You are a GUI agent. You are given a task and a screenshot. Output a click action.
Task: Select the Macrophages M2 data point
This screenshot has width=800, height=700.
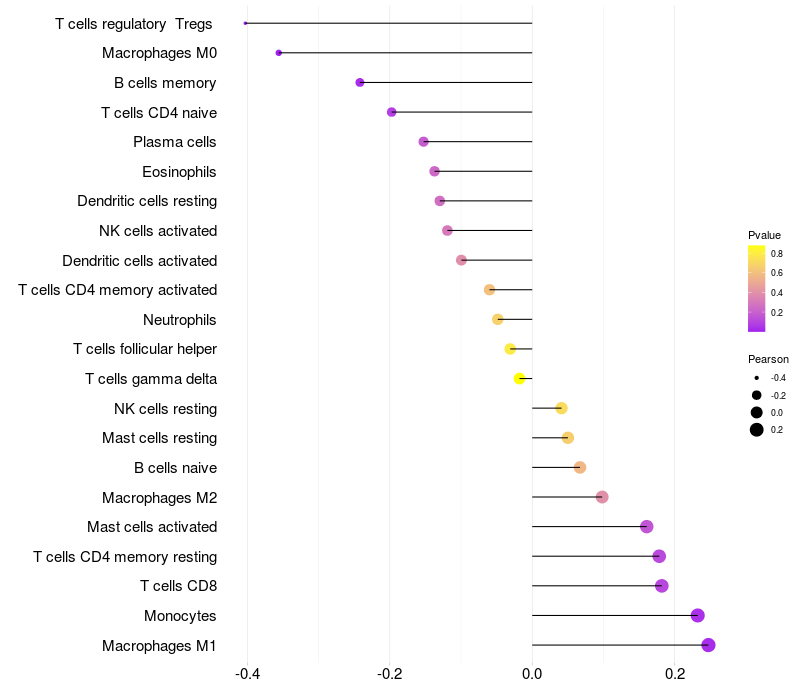tap(602, 497)
